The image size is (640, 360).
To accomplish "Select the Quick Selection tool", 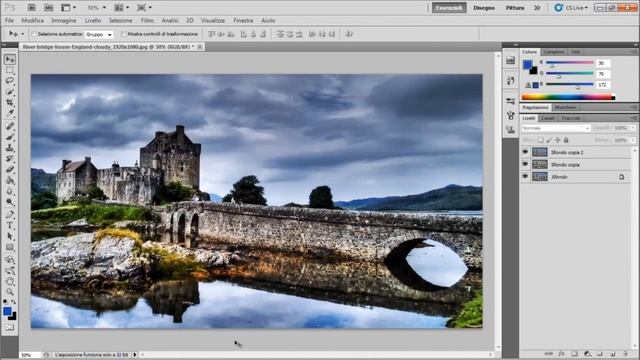I will tap(10, 91).
